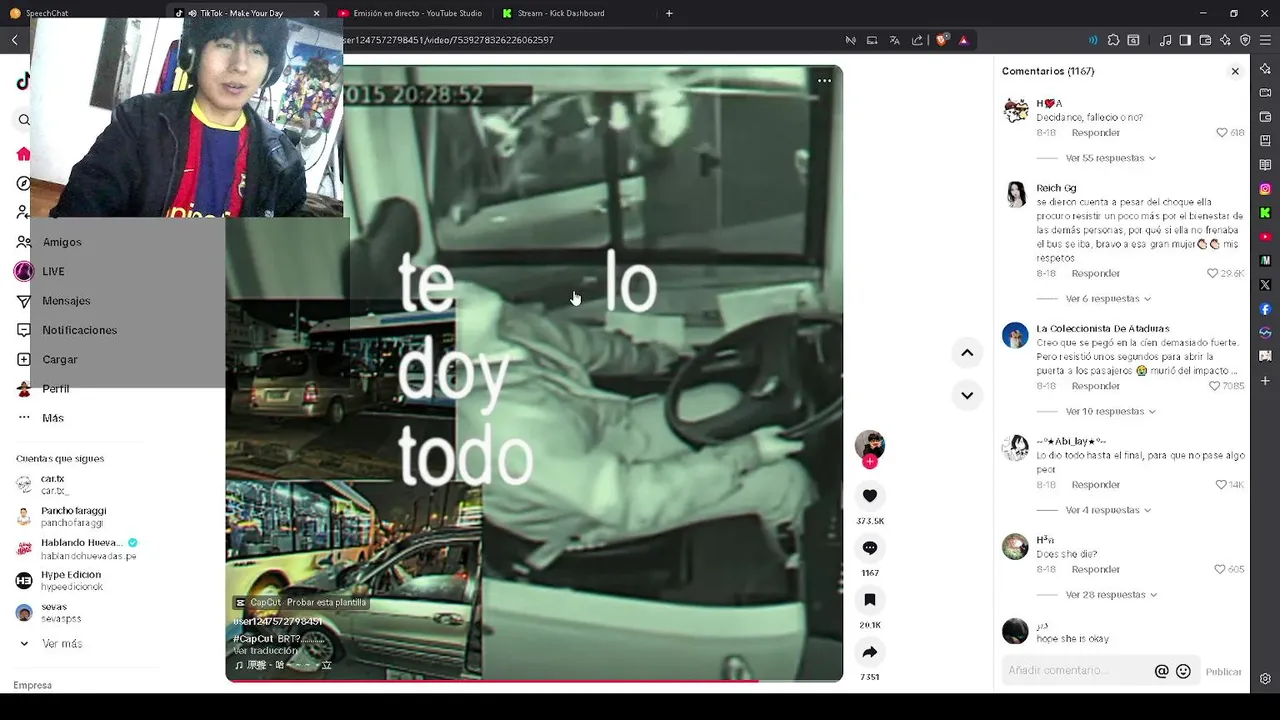Expand 'Ver 4 respuestas' replies

(x=1107, y=510)
